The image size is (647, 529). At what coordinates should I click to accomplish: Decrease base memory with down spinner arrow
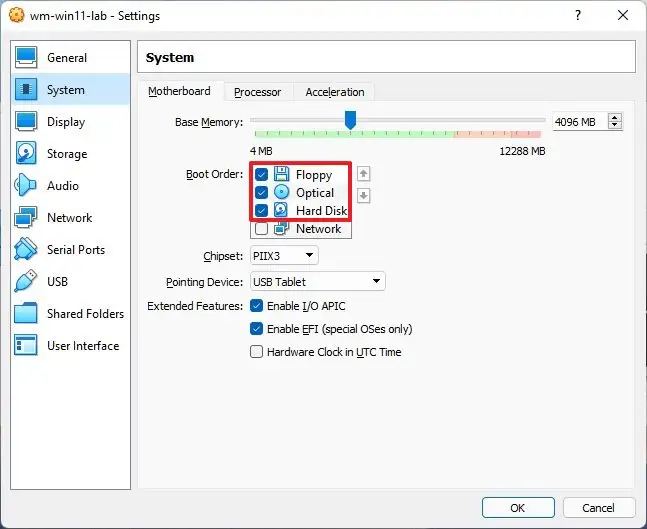click(615, 125)
